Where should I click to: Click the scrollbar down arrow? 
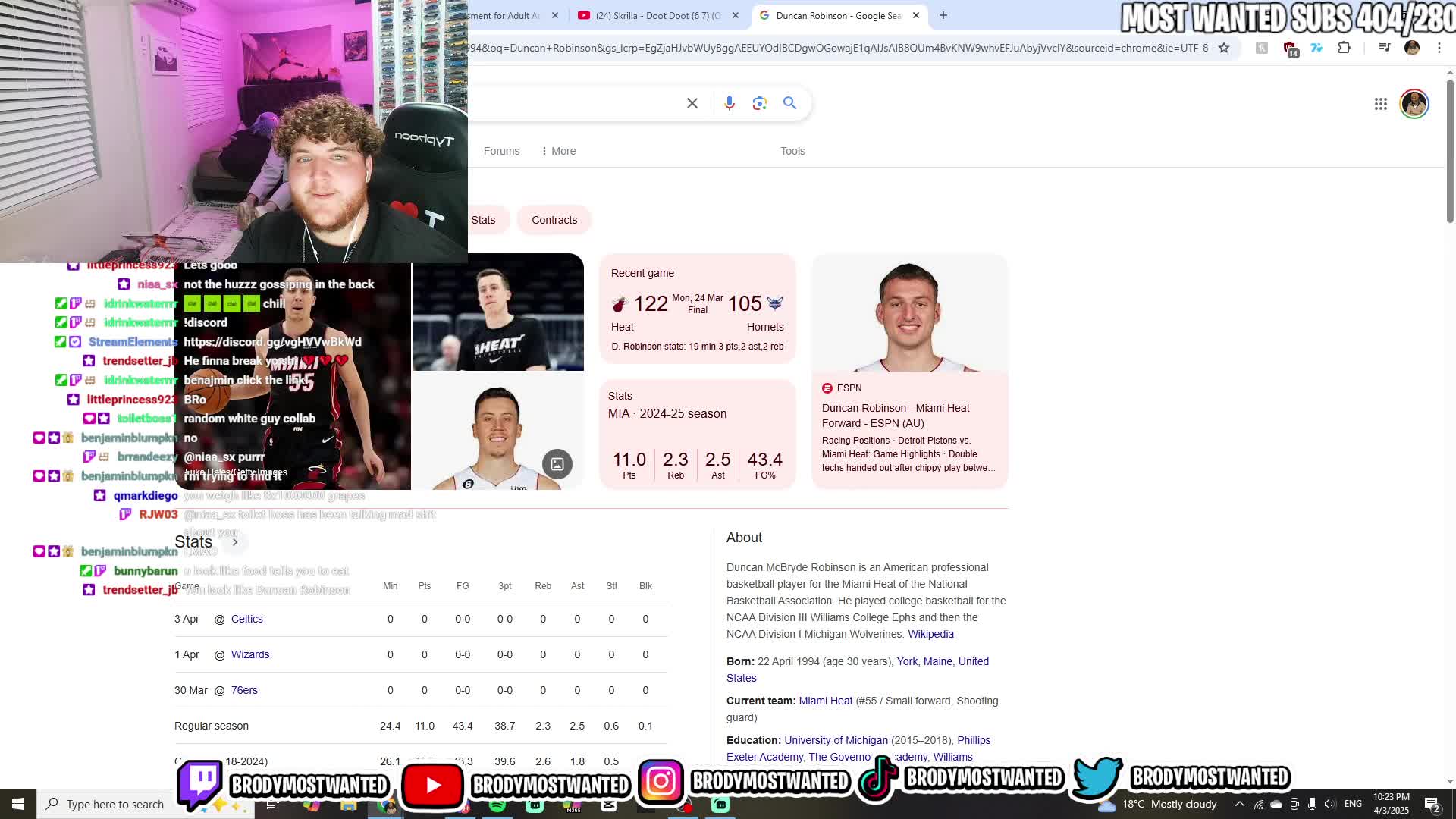click(x=1450, y=781)
